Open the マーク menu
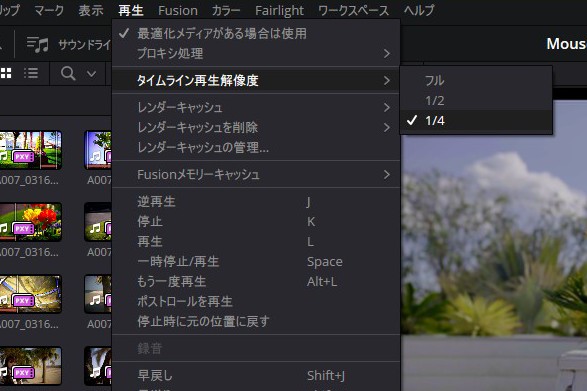 pyautogui.click(x=49, y=10)
